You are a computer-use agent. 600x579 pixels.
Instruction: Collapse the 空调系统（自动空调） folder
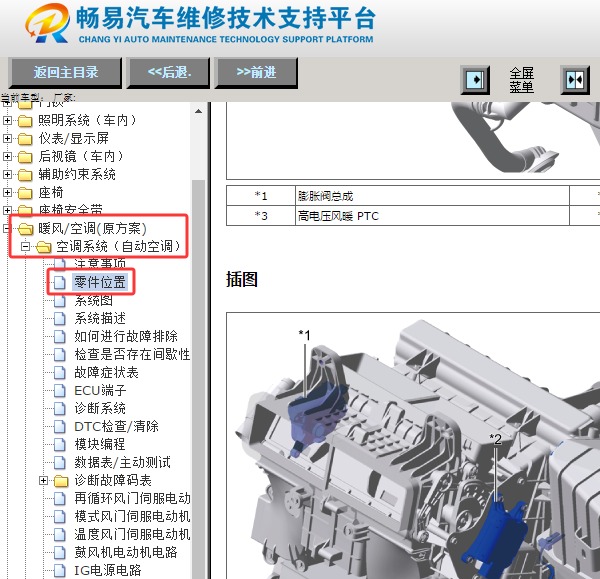25,247
